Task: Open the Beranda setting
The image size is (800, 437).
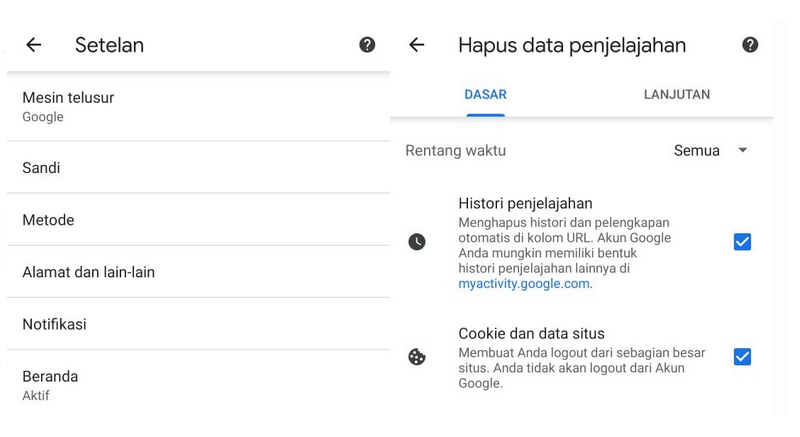Action: coord(198,385)
